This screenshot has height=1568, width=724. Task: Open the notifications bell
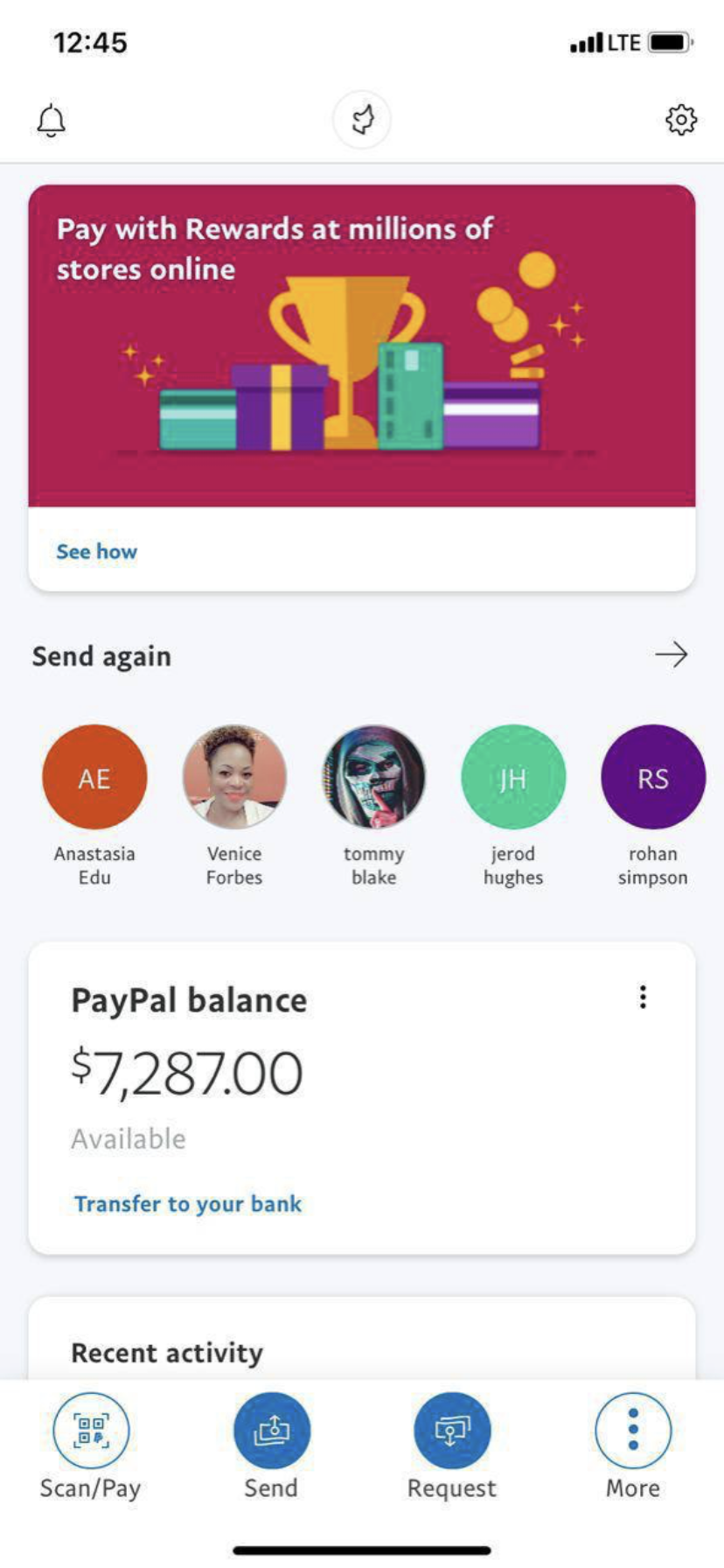(x=52, y=120)
